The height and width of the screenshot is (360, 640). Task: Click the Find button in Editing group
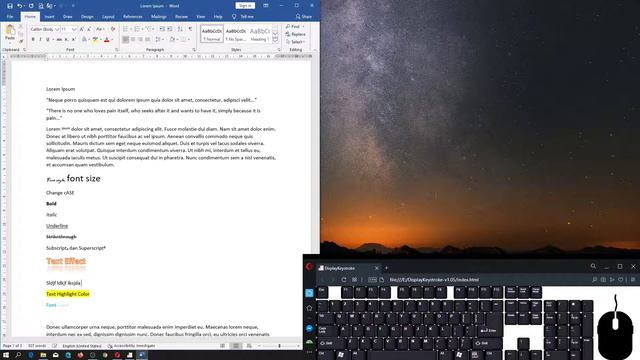click(293, 27)
